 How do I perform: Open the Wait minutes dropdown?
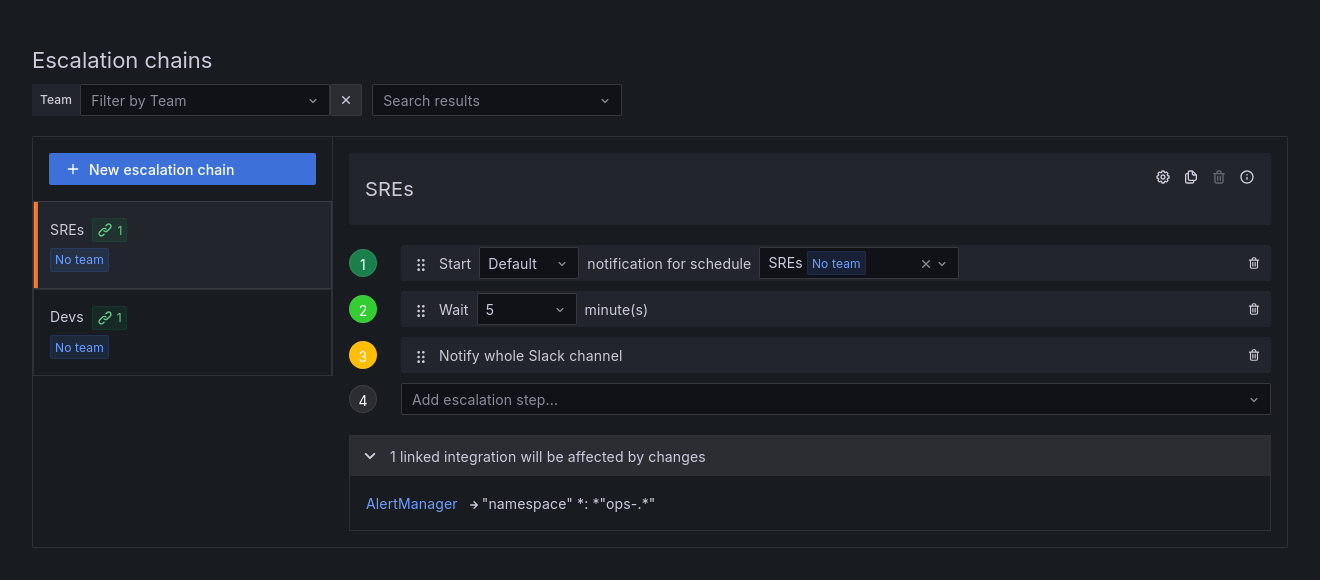(x=526, y=309)
